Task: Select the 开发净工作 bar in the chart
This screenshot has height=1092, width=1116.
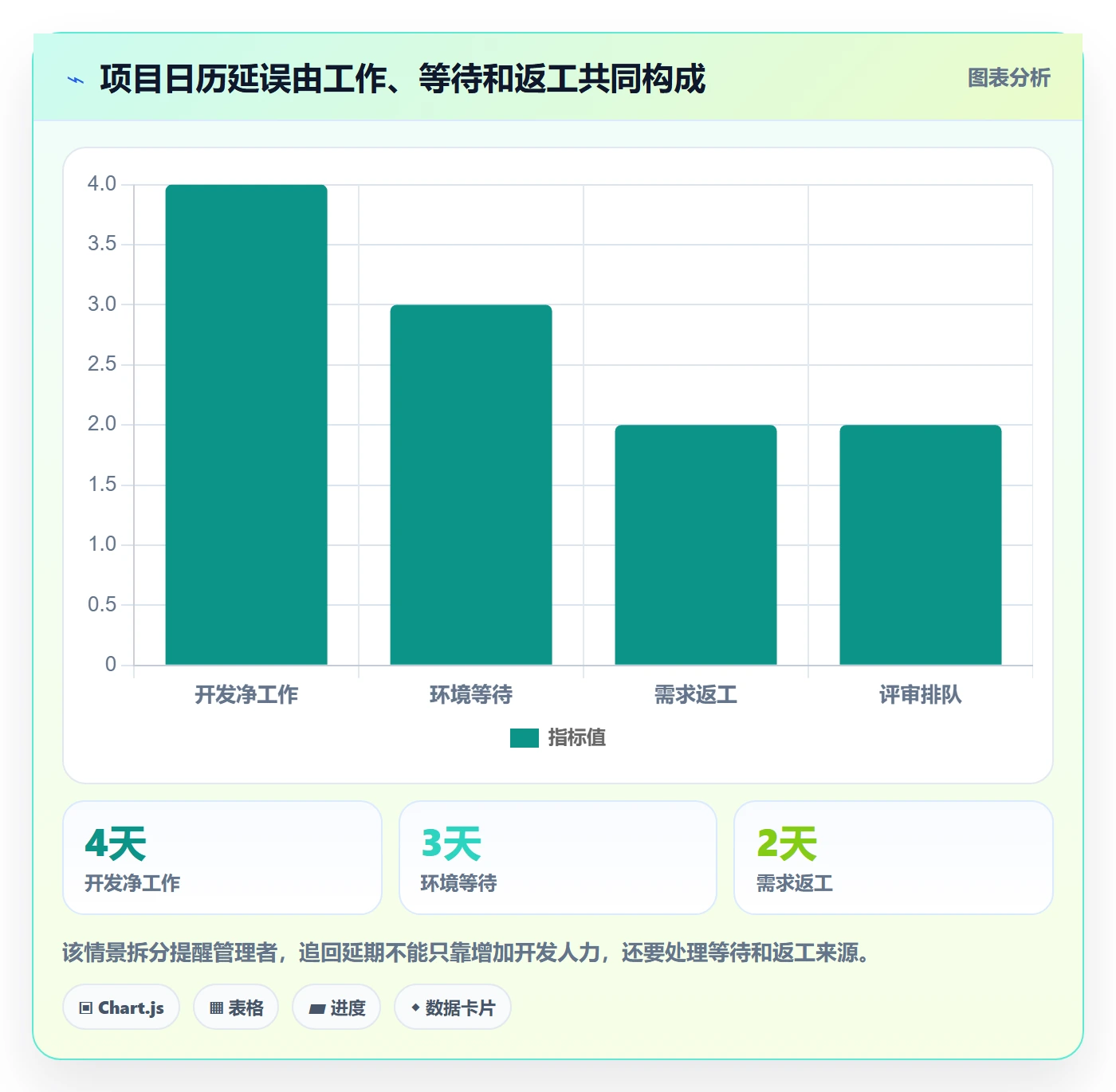Action: coord(246,425)
